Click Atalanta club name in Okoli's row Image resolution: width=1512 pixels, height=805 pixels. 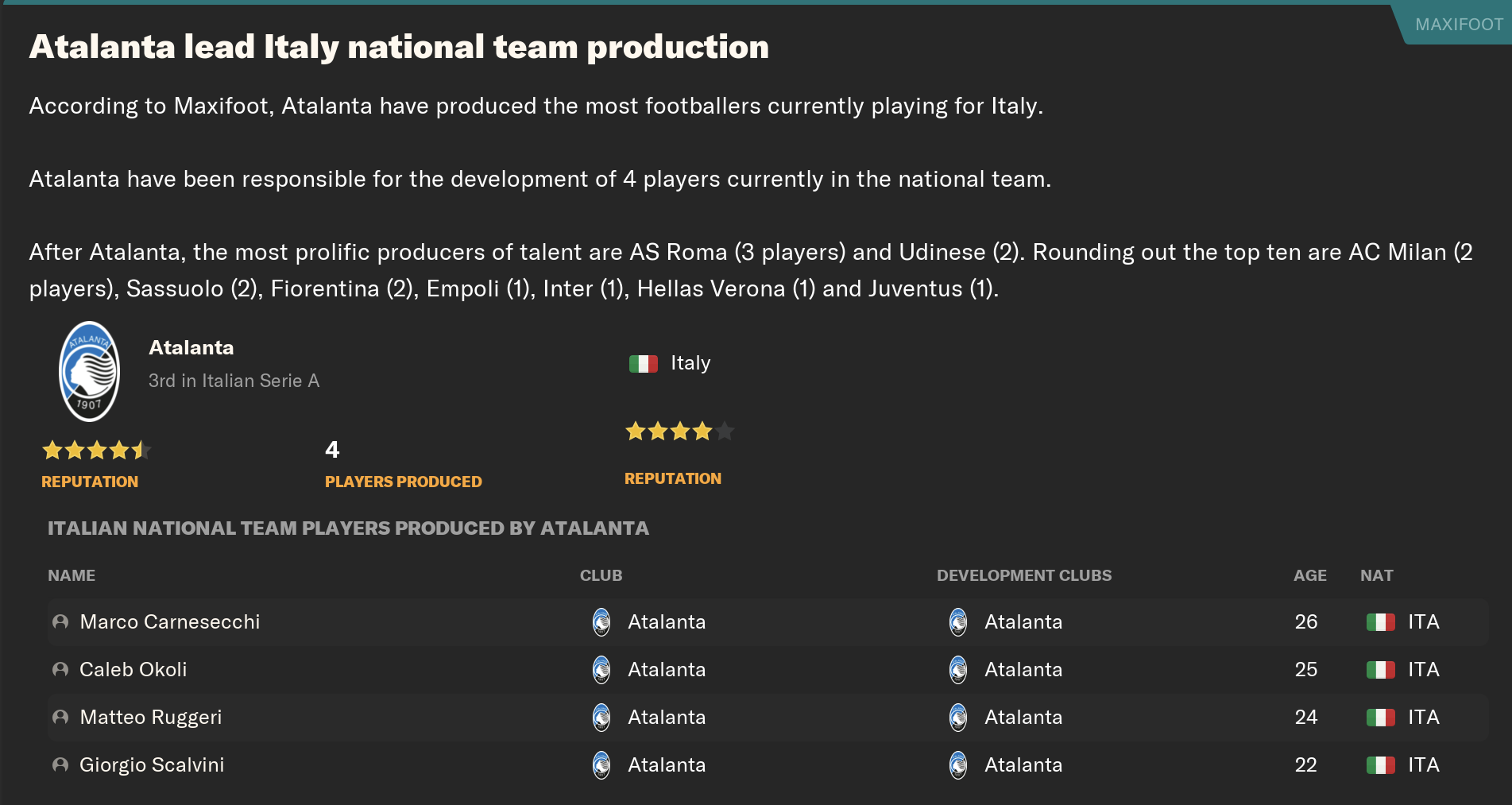pyautogui.click(x=667, y=670)
